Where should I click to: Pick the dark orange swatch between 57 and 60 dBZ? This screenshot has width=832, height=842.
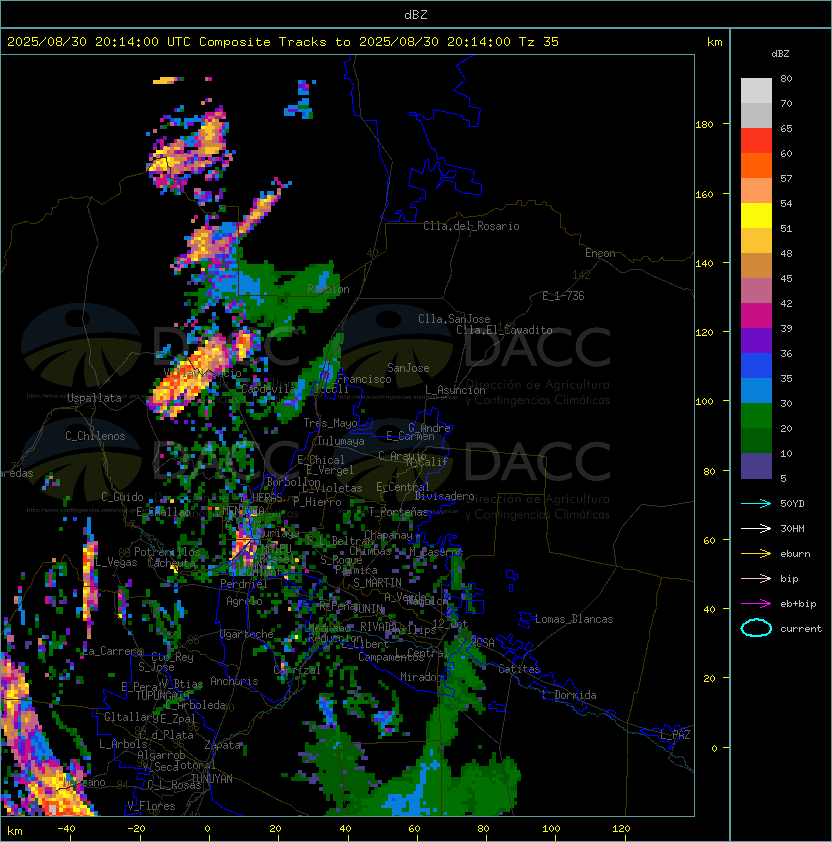tap(756, 165)
